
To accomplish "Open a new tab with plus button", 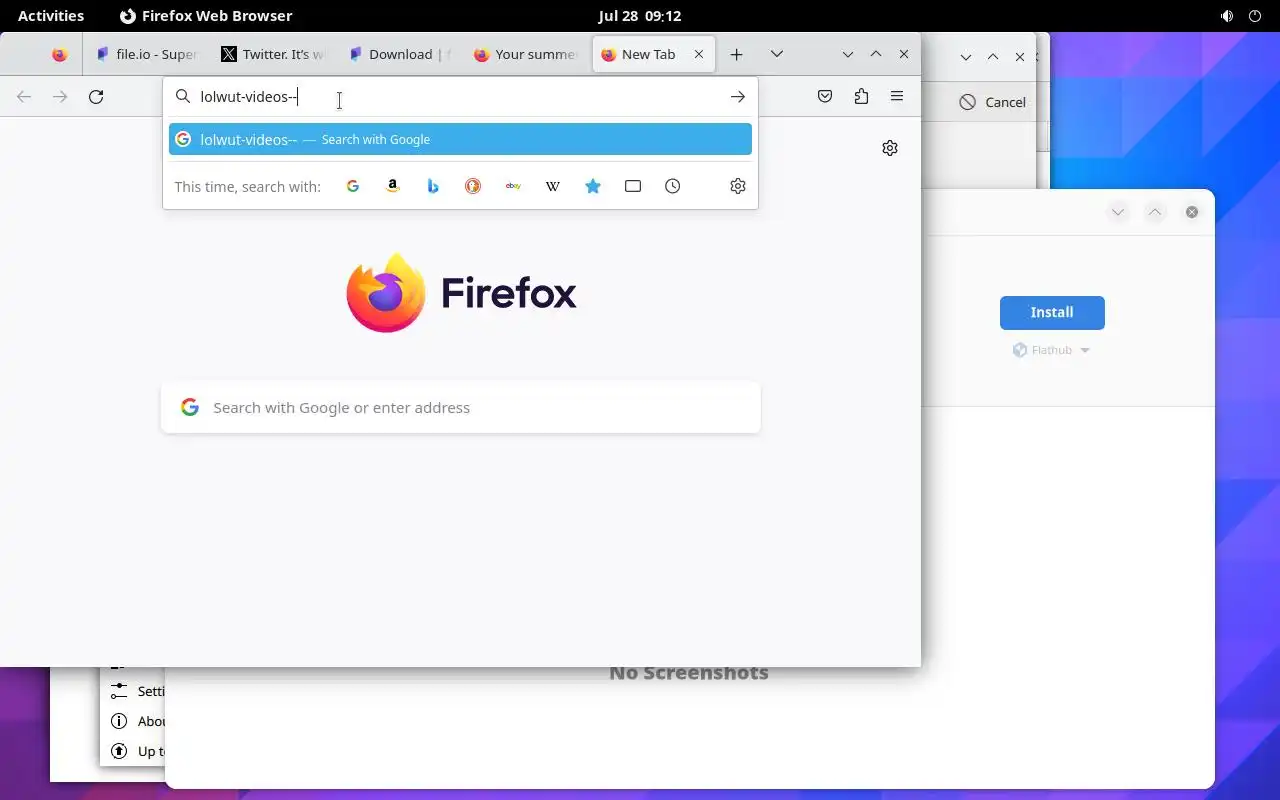I will pos(737,55).
